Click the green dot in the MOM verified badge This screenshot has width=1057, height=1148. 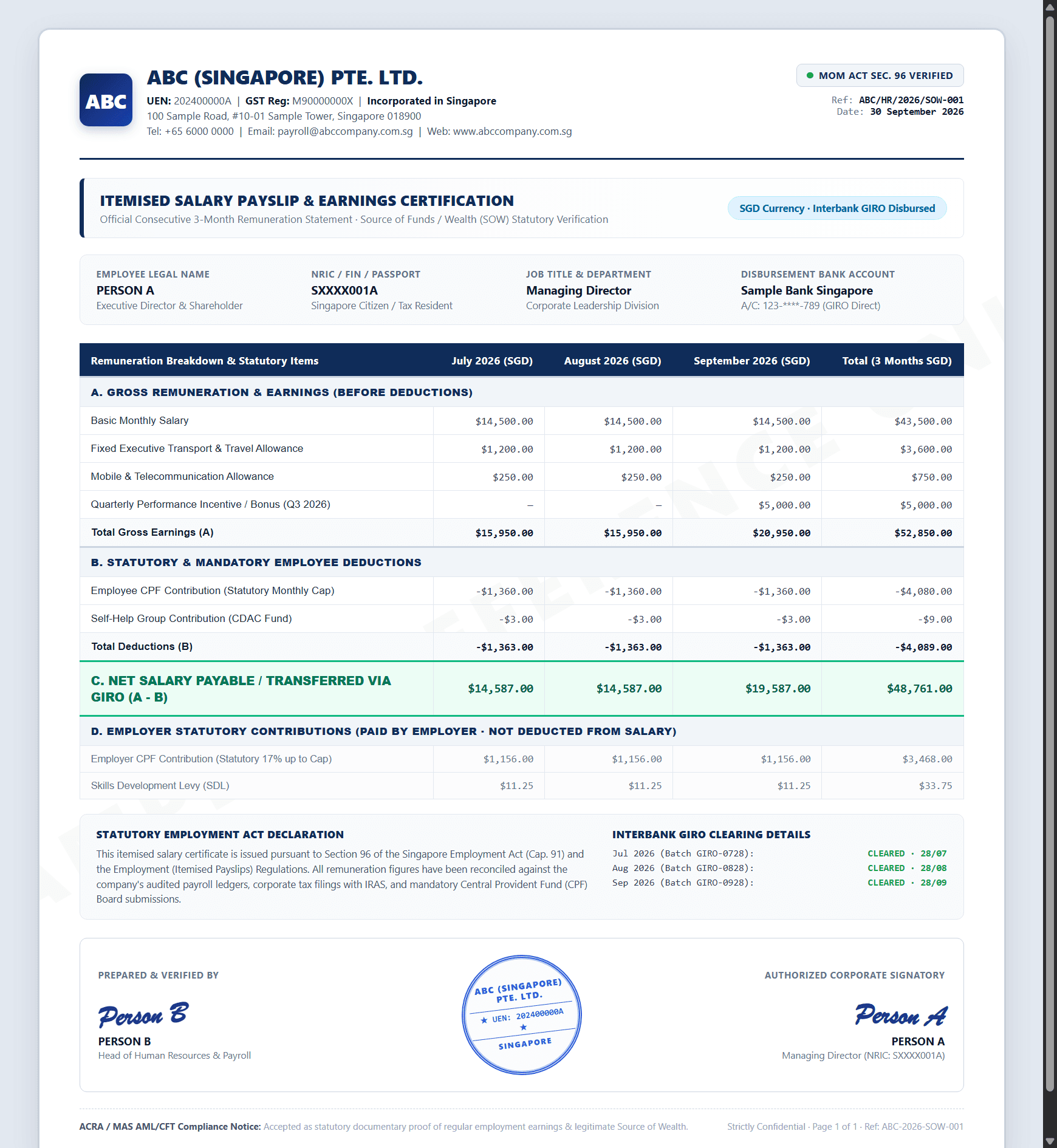[810, 75]
